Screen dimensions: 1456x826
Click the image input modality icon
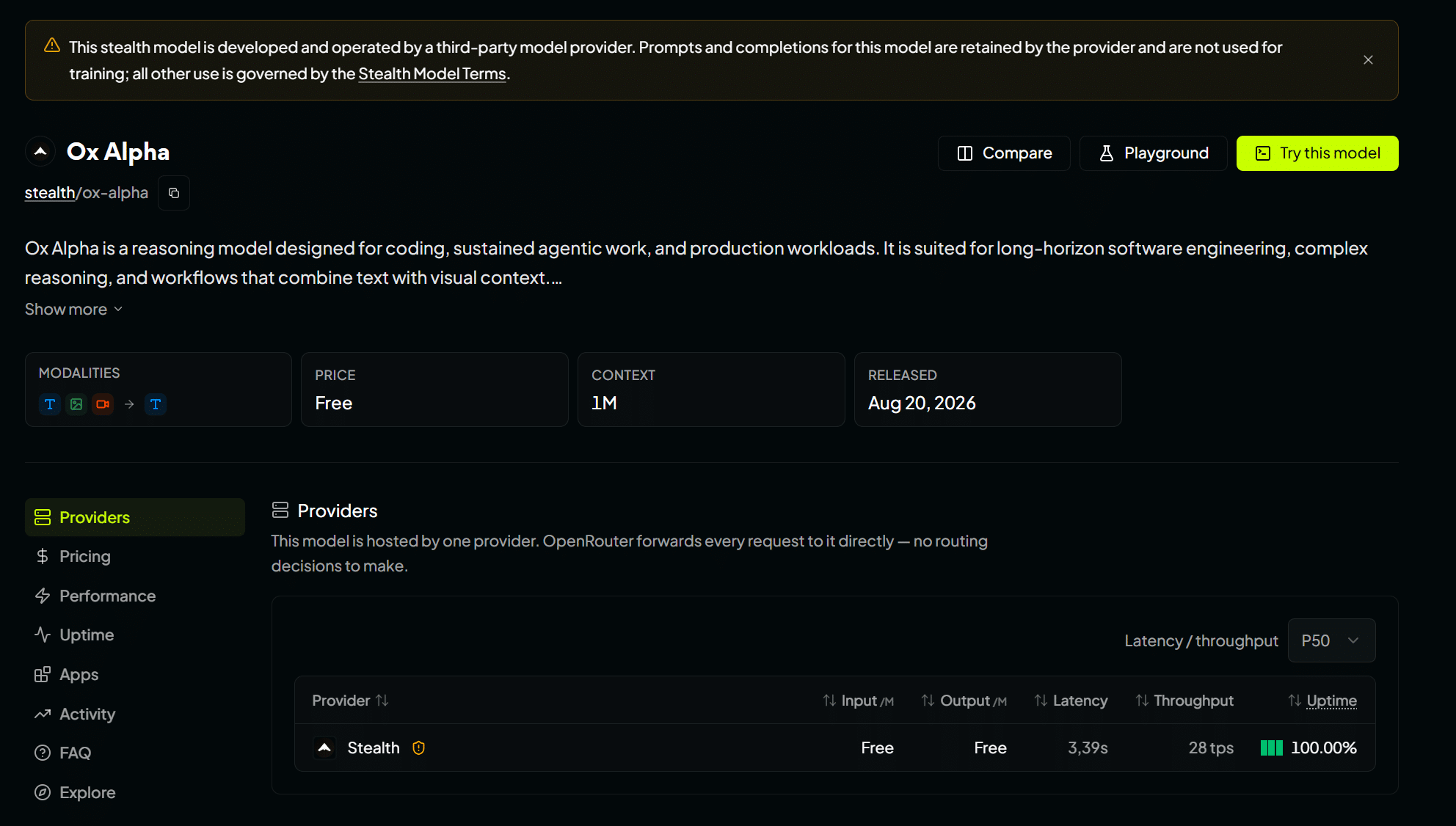point(76,404)
